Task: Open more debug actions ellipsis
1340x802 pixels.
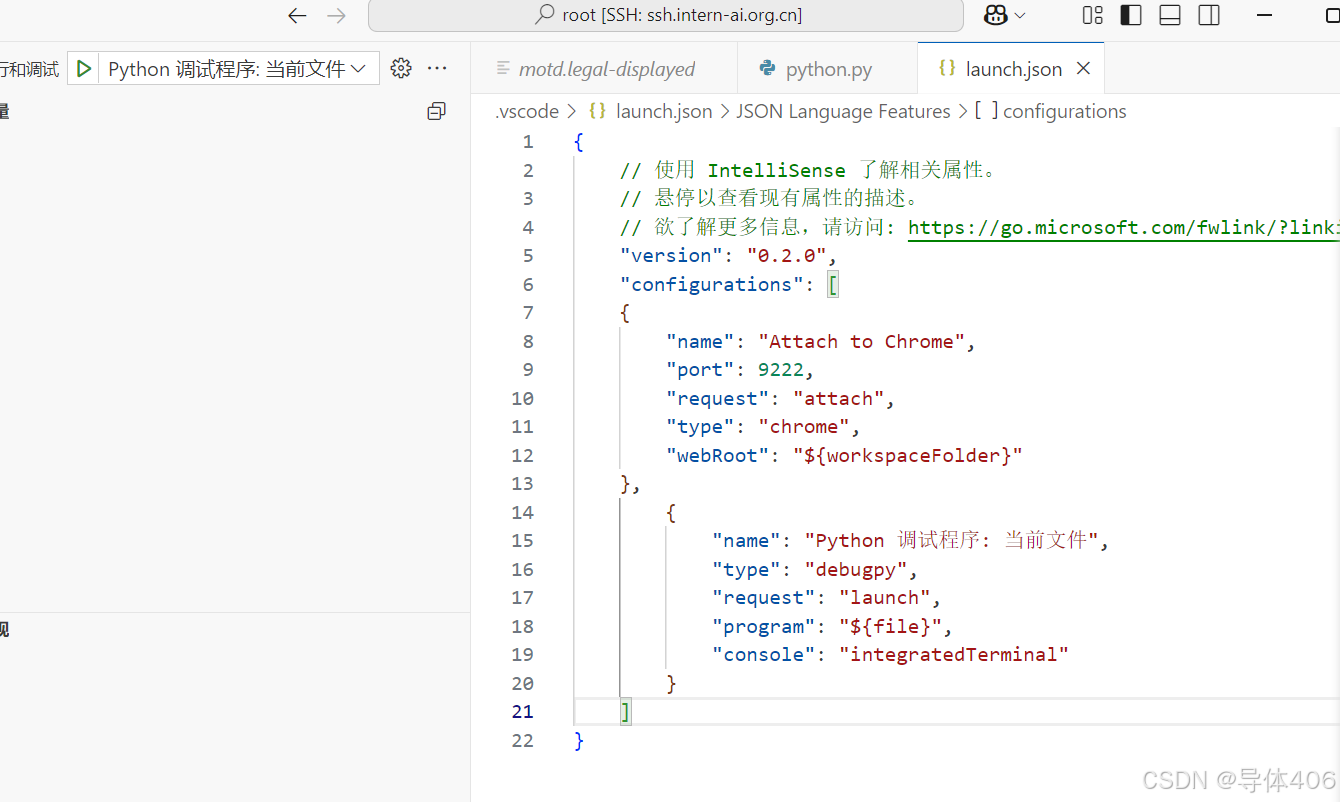Action: tap(437, 68)
